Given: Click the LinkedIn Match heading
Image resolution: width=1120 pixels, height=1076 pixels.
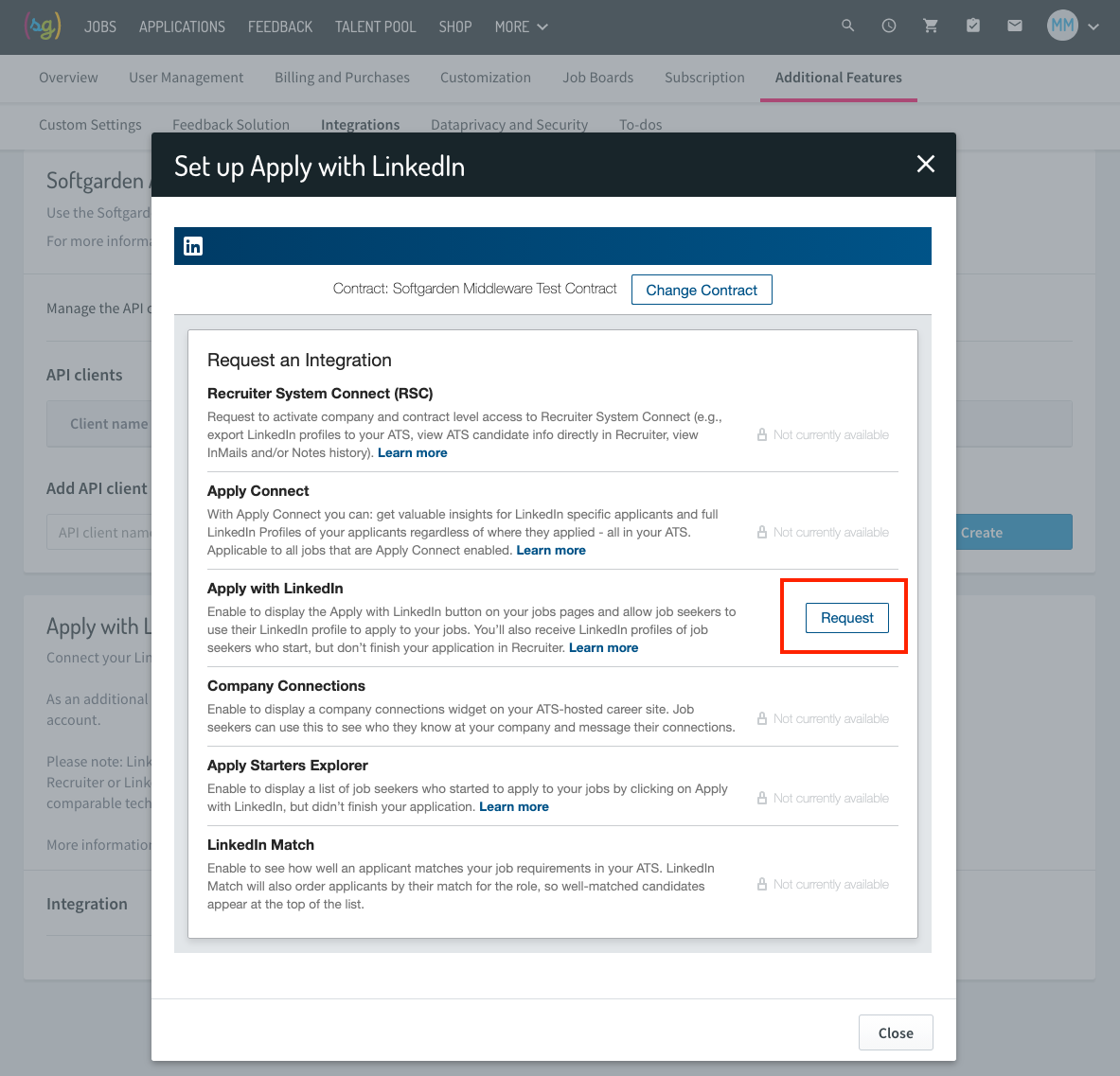Looking at the screenshot, I should (x=260, y=845).
